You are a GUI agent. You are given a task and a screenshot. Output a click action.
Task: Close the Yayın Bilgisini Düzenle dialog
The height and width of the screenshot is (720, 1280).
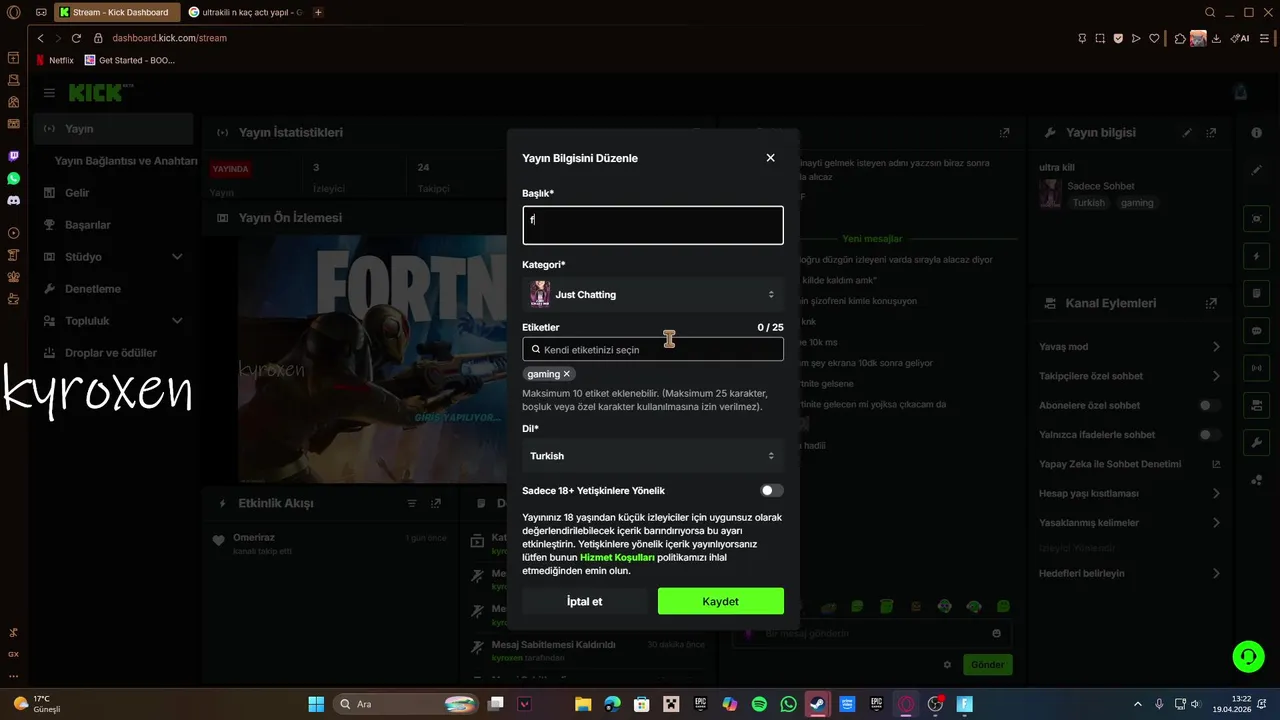[770, 158]
